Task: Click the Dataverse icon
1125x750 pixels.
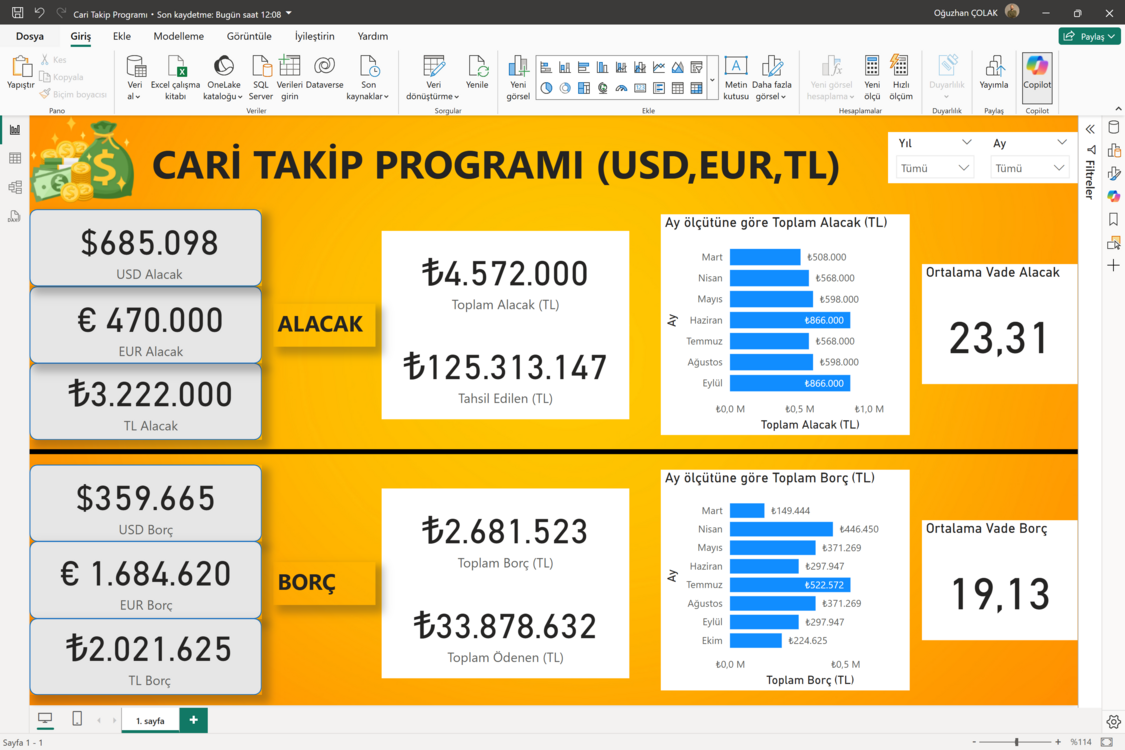Action: pyautogui.click(x=324, y=67)
